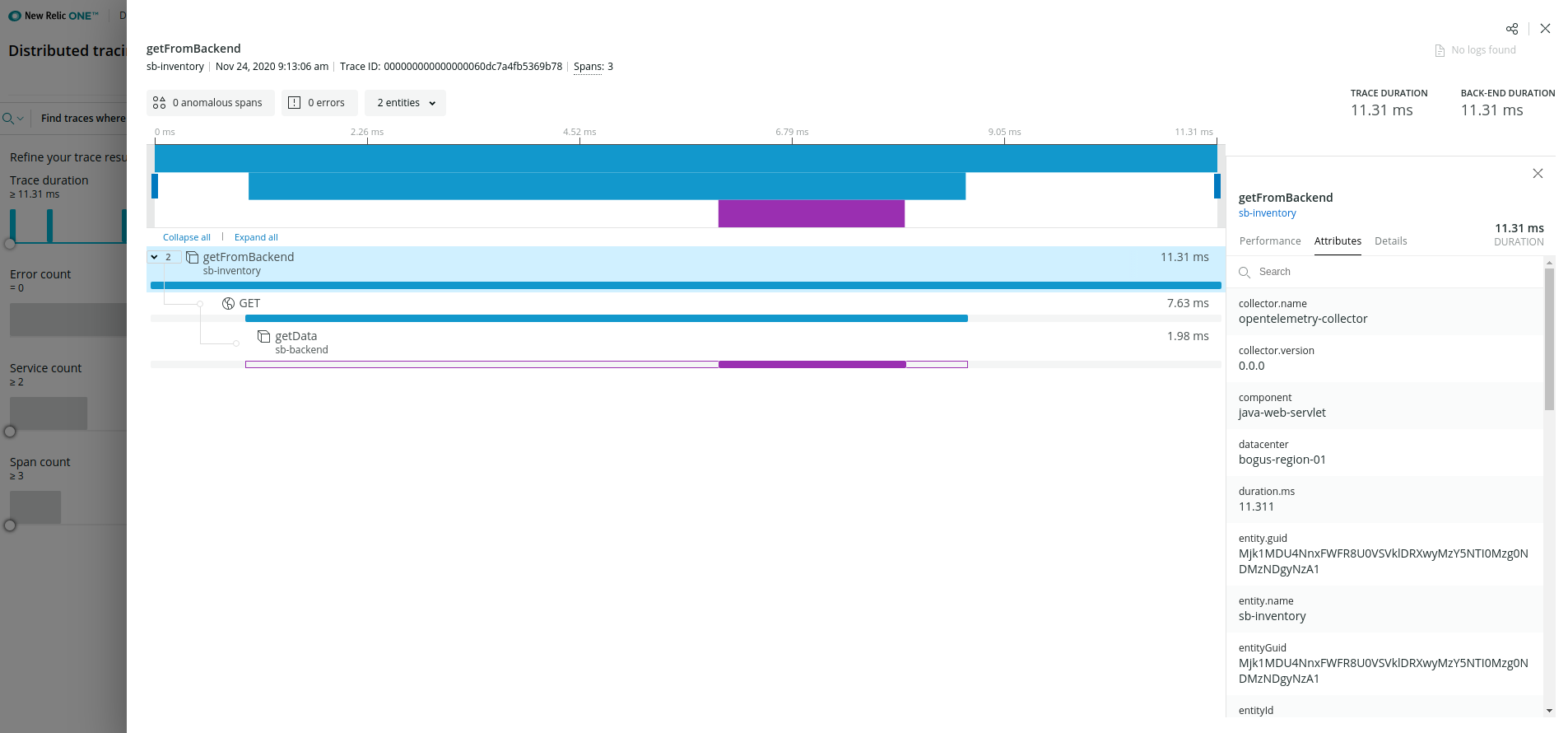Click TRACE DURATION 11.31 ms value
This screenshot has height=733, width=1568.
pyautogui.click(x=1382, y=110)
